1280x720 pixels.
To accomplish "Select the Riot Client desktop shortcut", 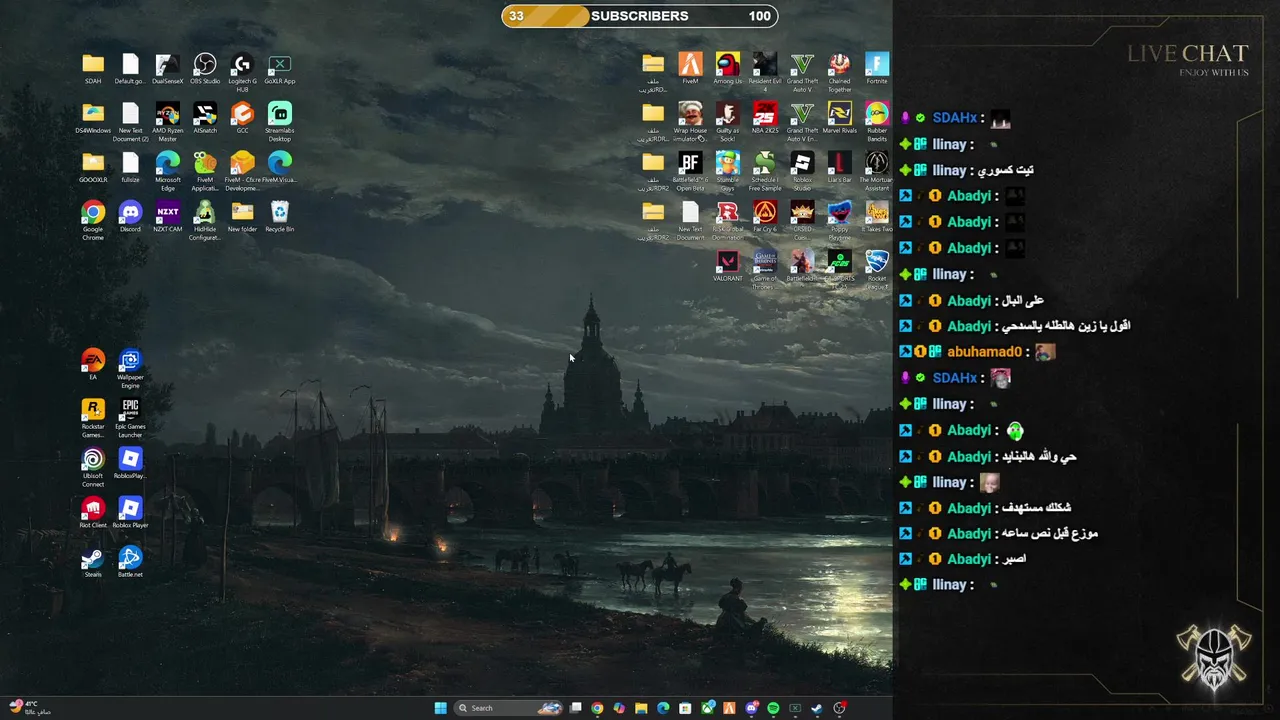I will click(x=93, y=512).
